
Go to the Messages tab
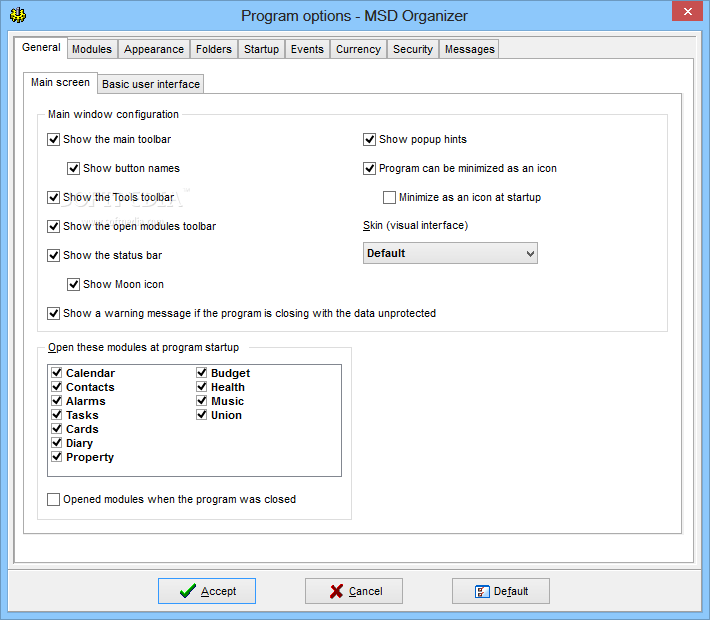(x=470, y=49)
